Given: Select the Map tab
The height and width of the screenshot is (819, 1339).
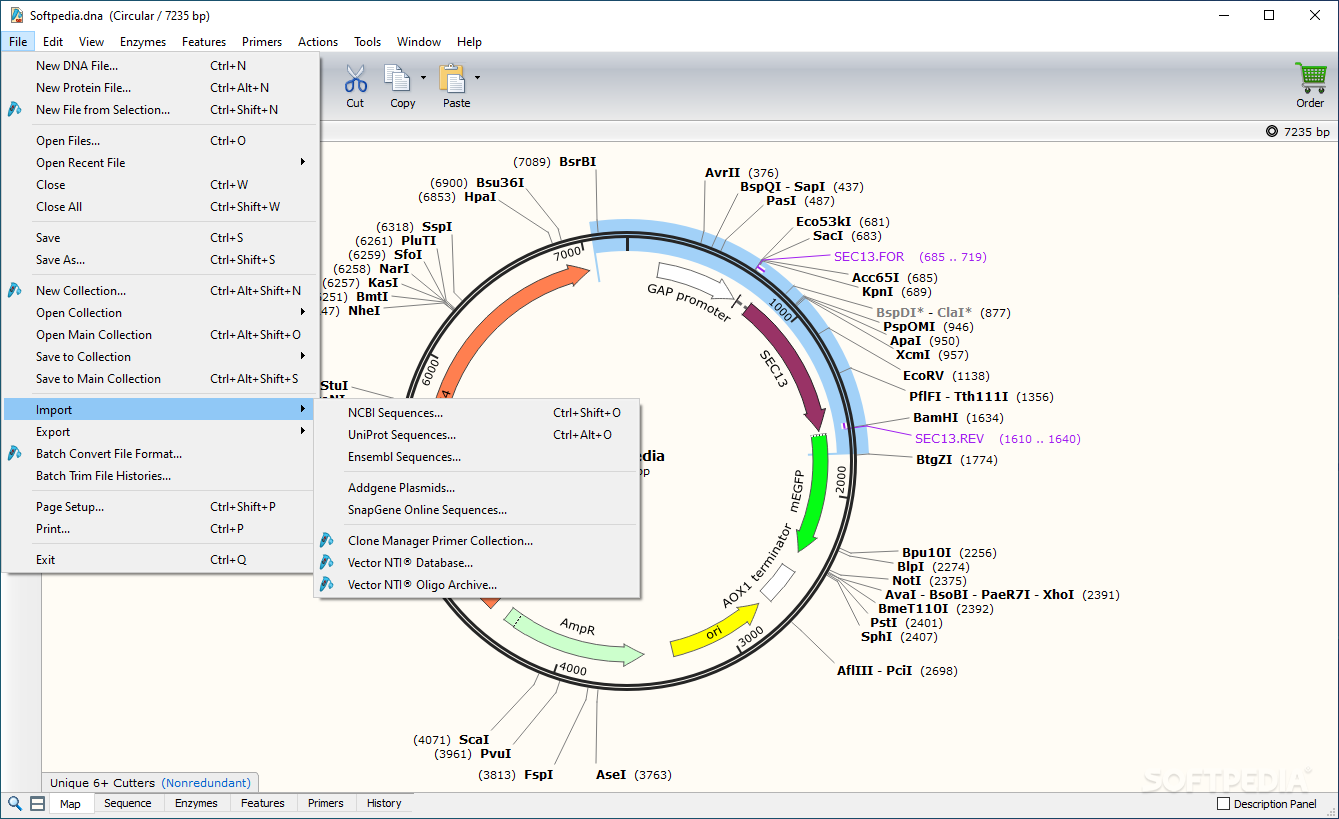Looking at the screenshot, I should pos(70,803).
